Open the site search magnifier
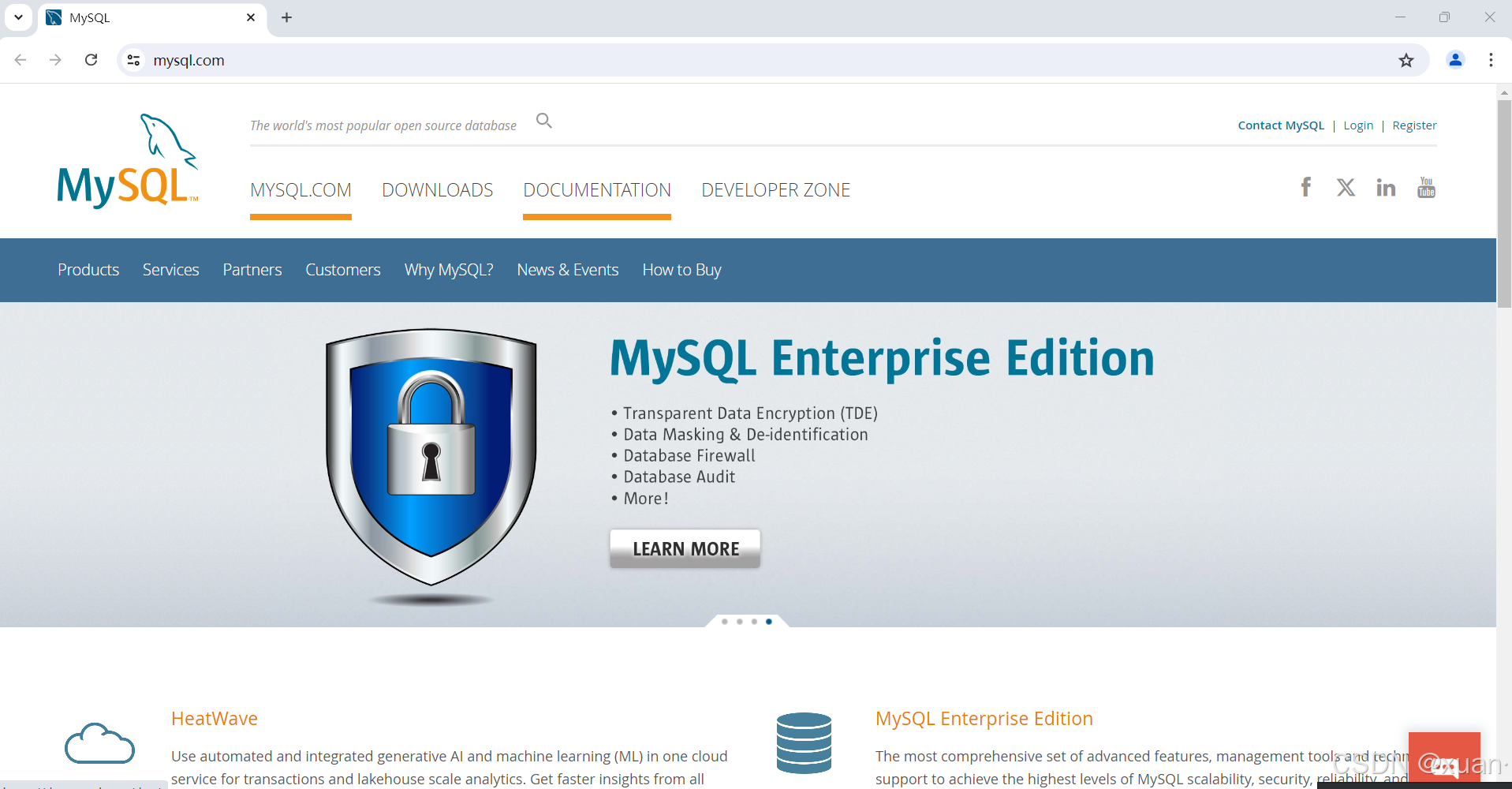This screenshot has height=789, width=1512. click(x=543, y=120)
